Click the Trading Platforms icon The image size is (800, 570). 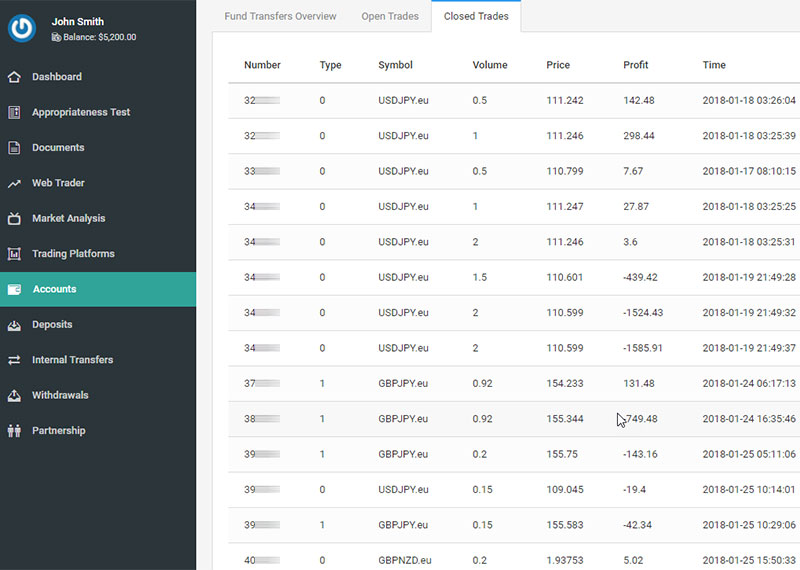(14, 254)
